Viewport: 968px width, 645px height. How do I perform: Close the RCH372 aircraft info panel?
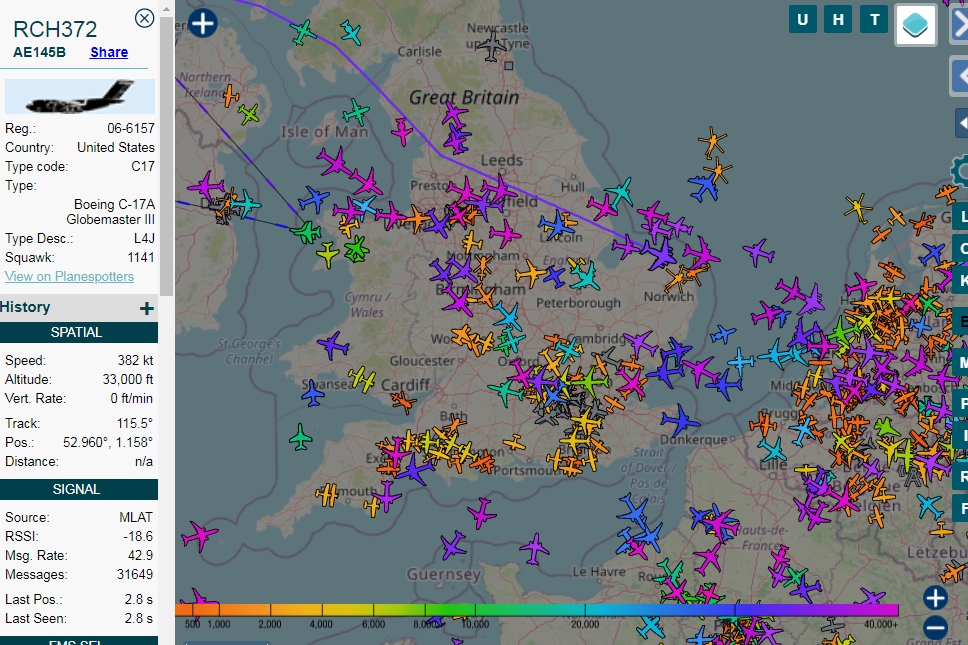tap(144, 19)
